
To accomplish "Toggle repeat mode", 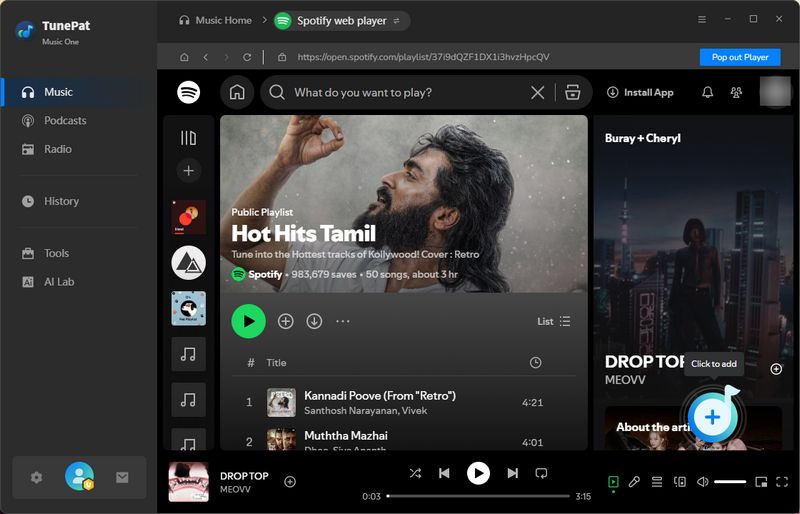I will click(541, 473).
